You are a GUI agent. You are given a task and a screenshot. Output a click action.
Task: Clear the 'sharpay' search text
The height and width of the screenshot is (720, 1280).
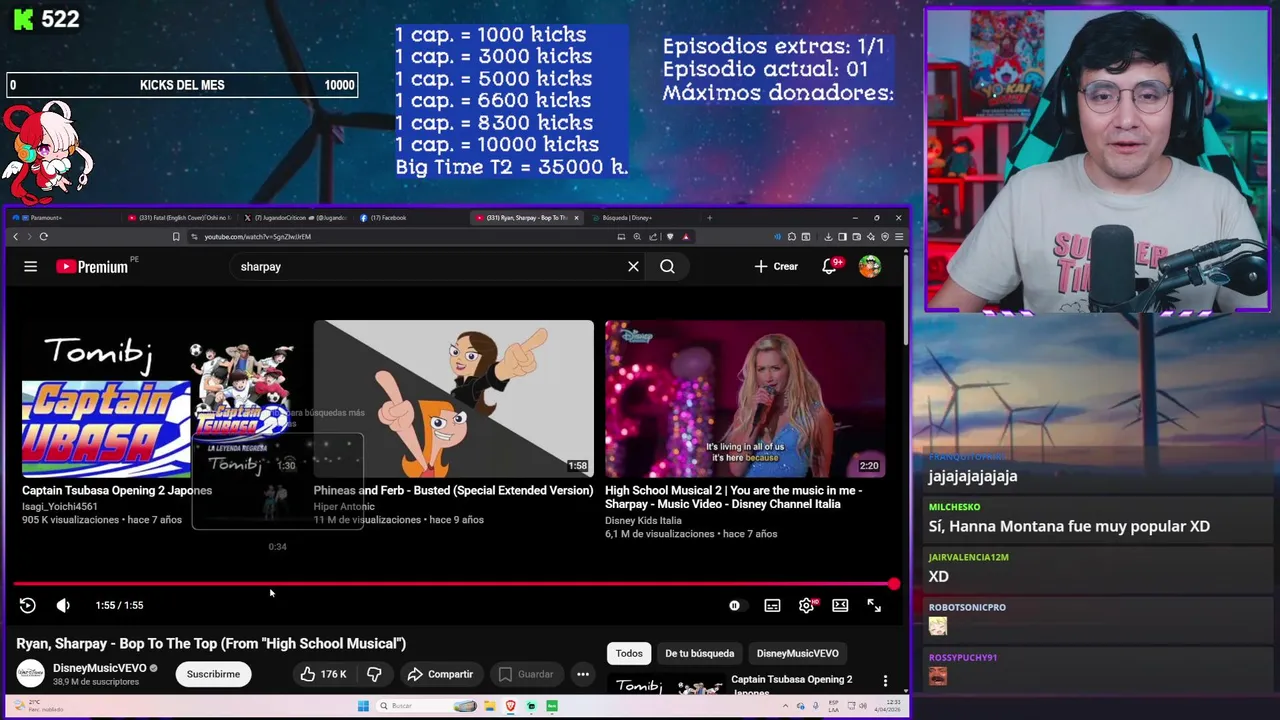[633, 267]
